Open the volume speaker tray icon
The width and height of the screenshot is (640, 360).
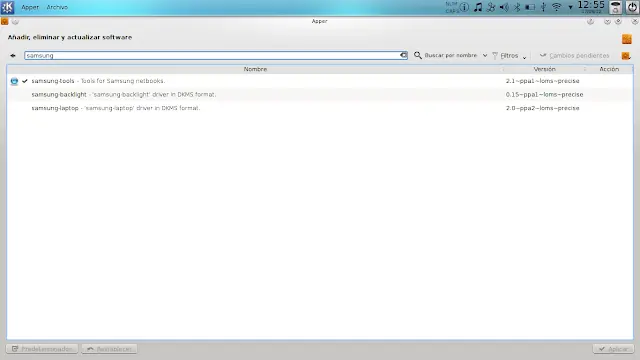pyautogui.click(x=504, y=7)
